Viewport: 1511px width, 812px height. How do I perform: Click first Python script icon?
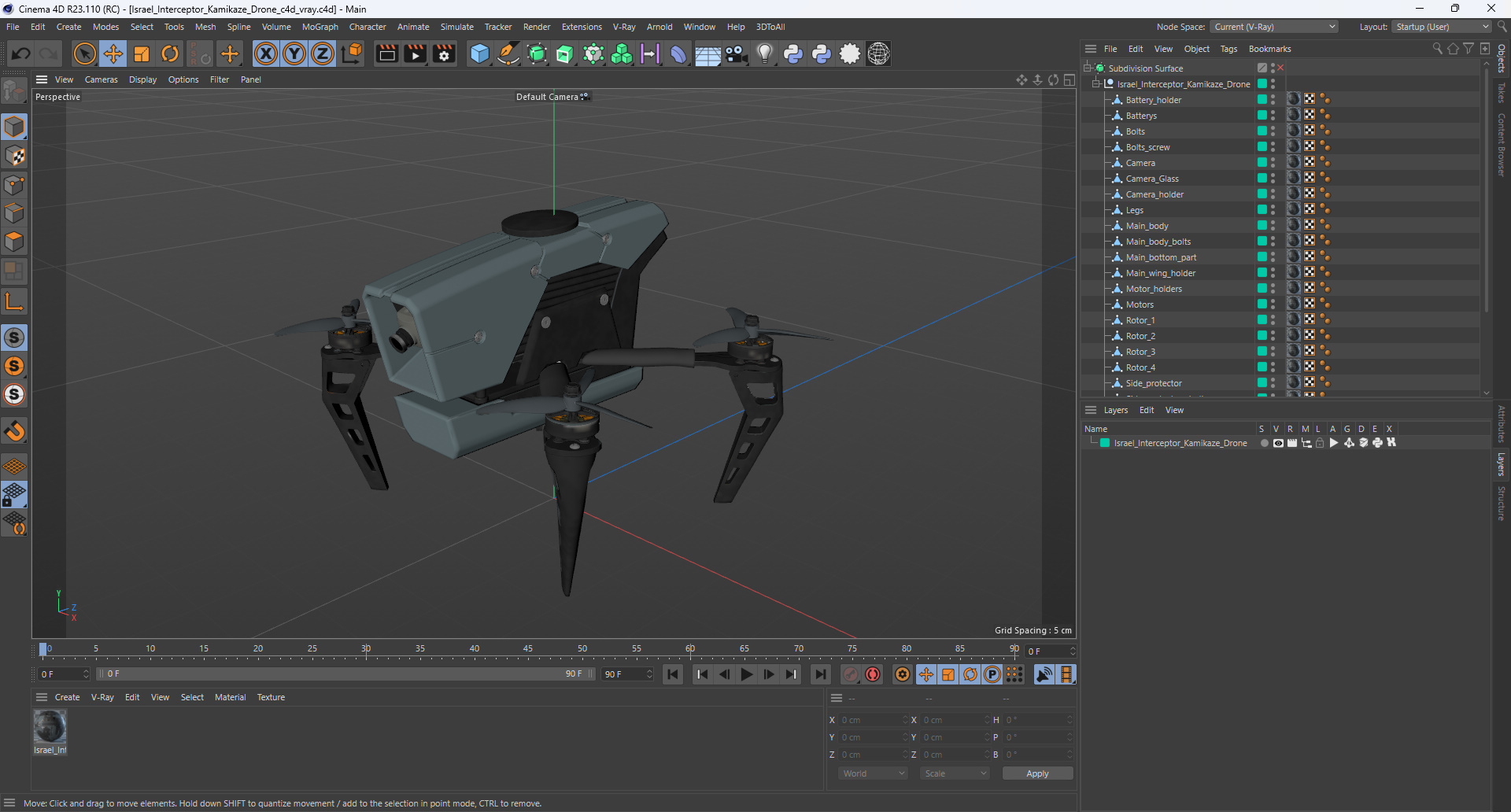(x=793, y=54)
